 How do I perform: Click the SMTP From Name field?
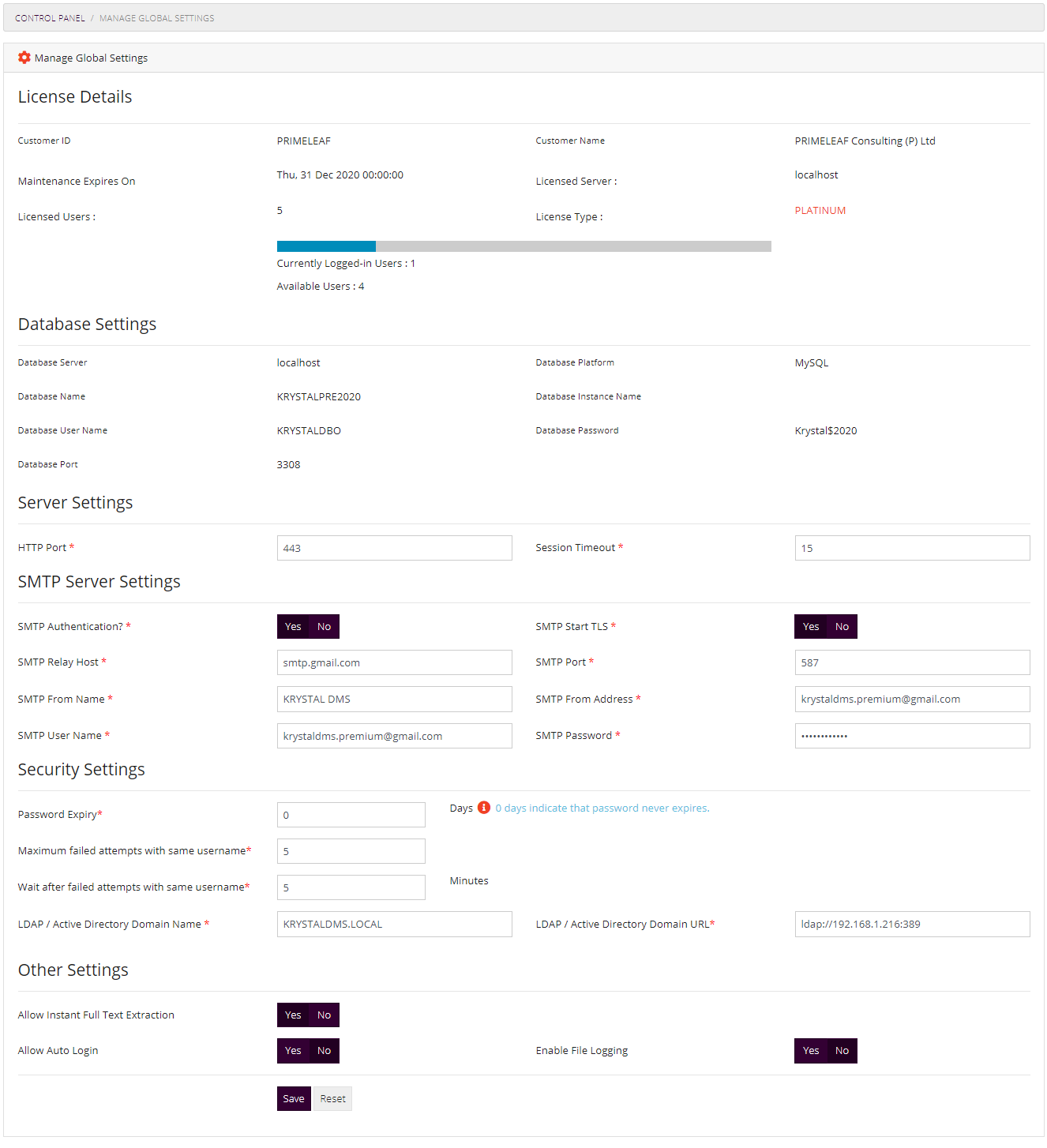394,700
